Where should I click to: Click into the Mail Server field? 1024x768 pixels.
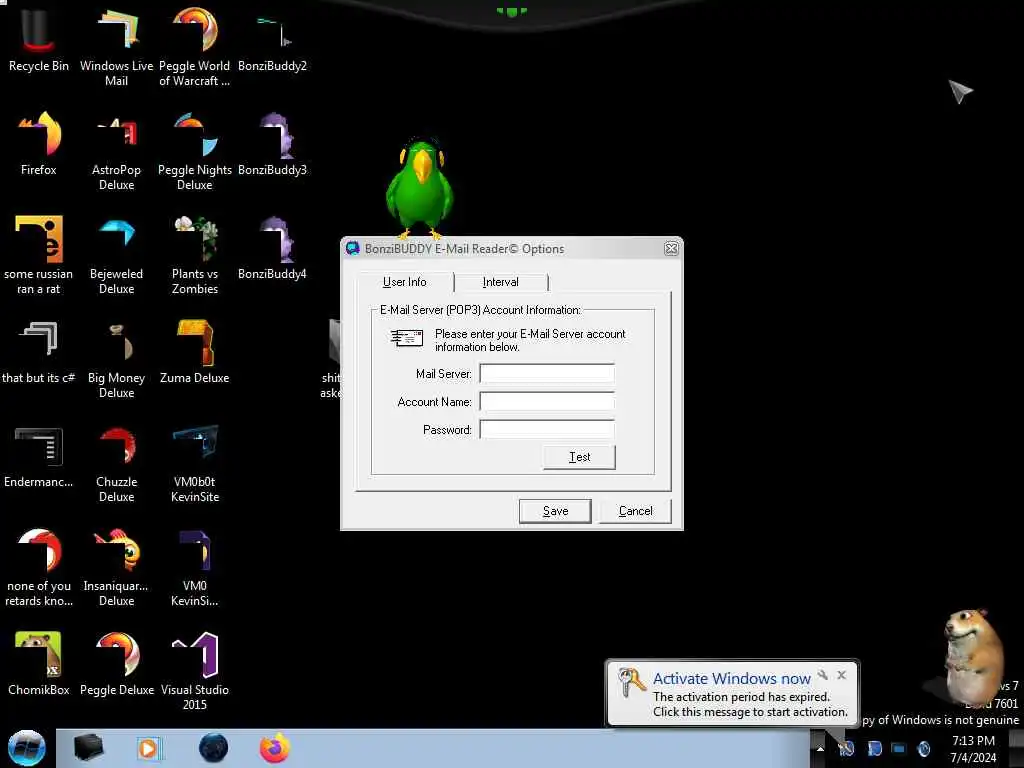[x=547, y=374]
